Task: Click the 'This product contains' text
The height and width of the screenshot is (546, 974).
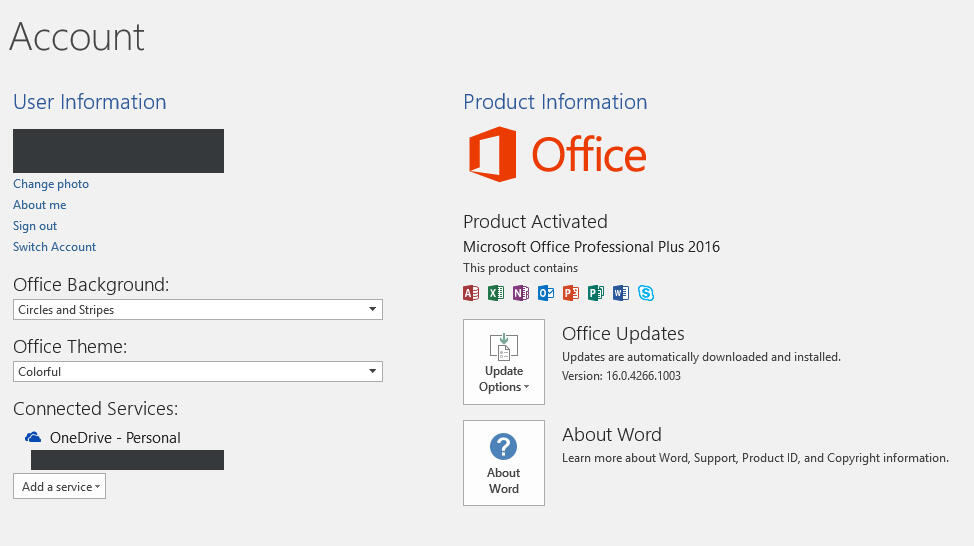Action: coord(521,268)
